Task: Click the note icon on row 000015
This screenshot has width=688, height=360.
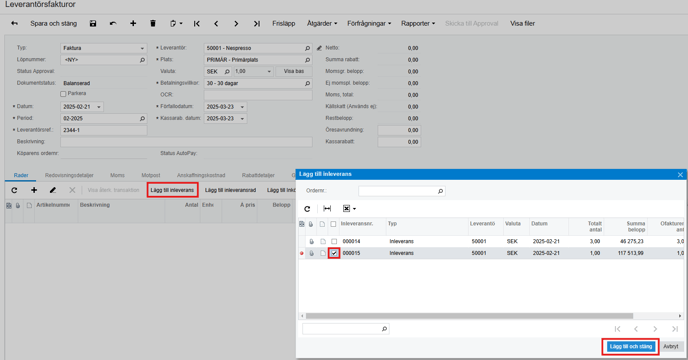Action: [323, 253]
